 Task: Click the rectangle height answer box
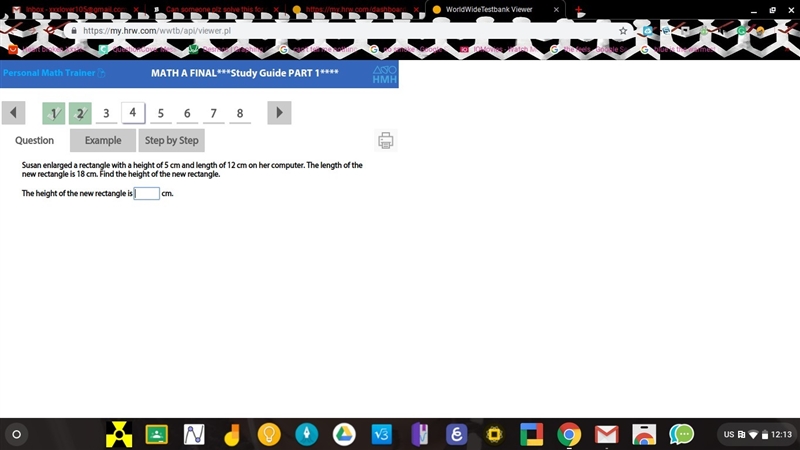(147, 193)
